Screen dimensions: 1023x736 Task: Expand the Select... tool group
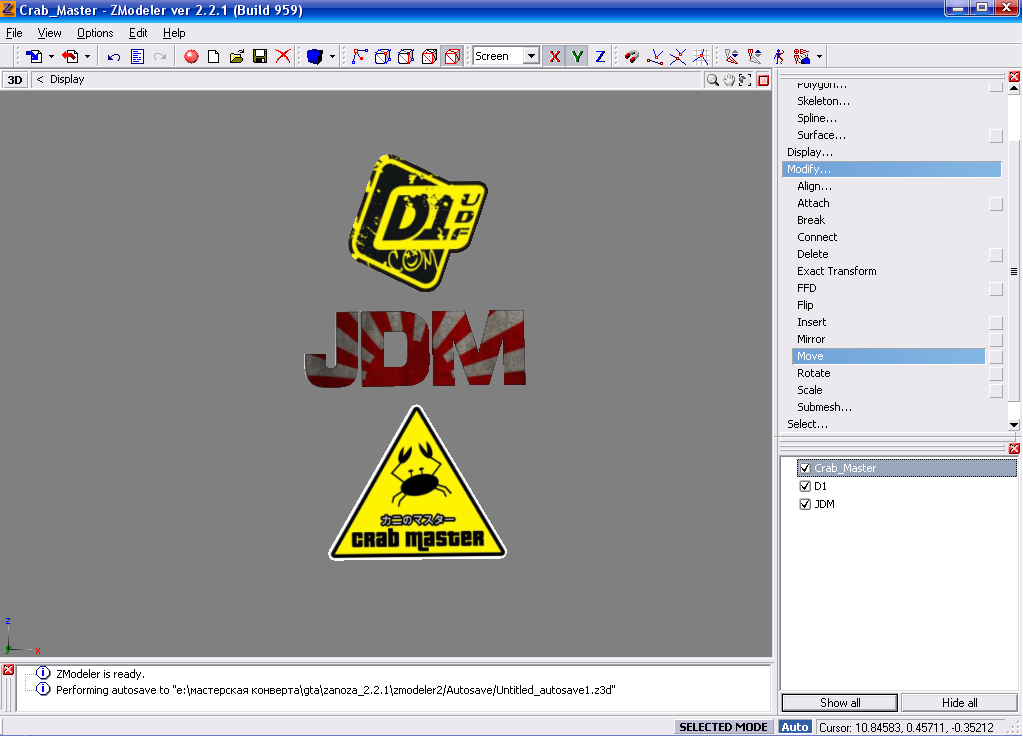(x=808, y=424)
